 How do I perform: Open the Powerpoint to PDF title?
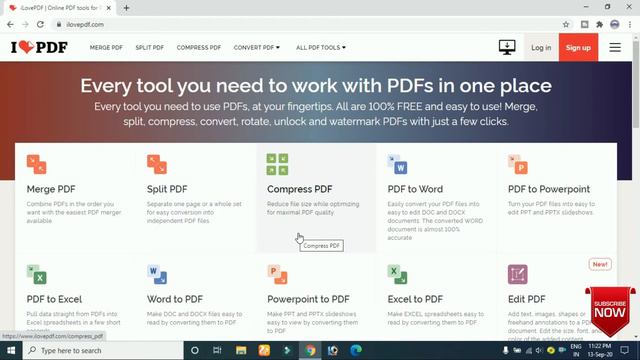308,299
